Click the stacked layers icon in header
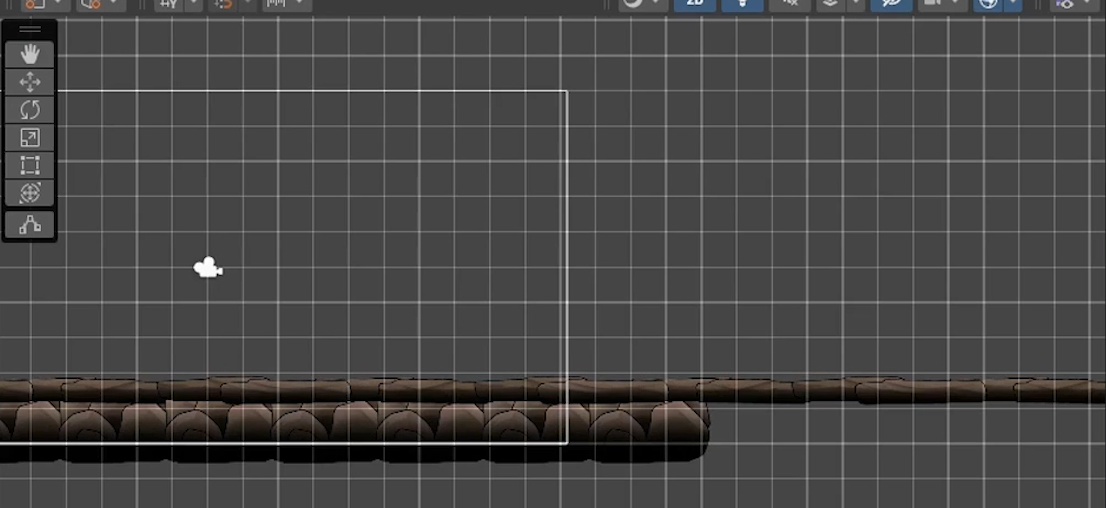 click(x=831, y=4)
